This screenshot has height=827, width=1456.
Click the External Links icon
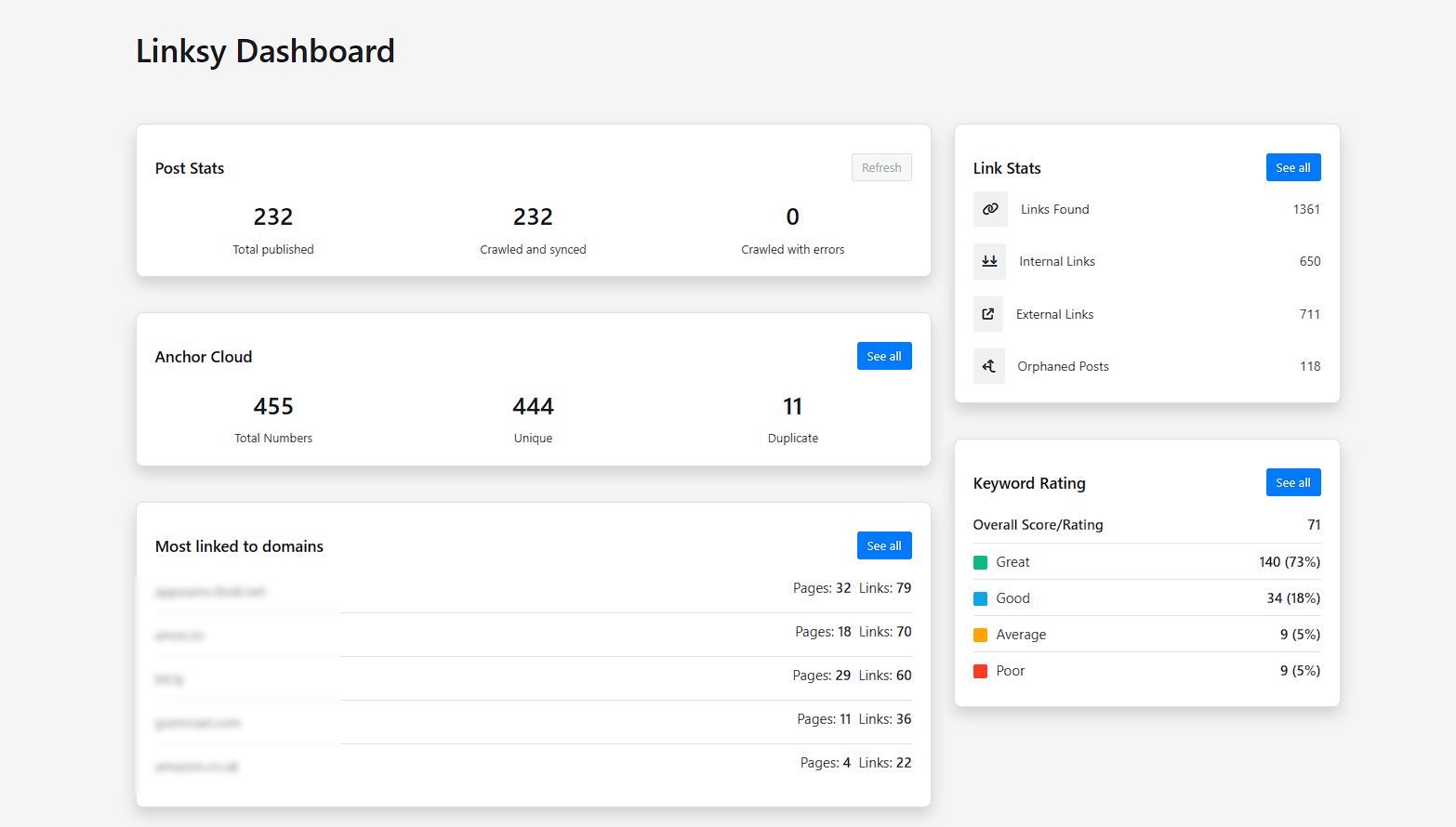pos(988,314)
